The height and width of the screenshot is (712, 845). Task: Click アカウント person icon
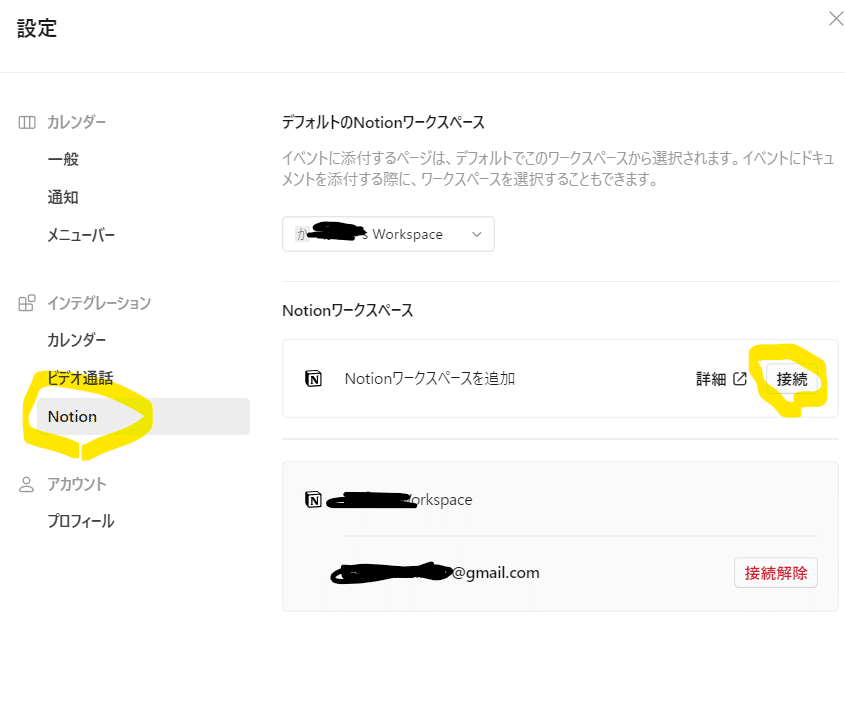coord(26,484)
